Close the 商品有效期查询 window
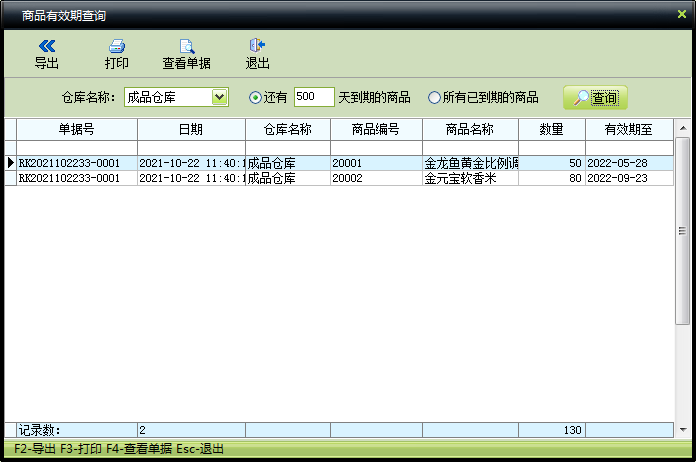 click(x=682, y=14)
